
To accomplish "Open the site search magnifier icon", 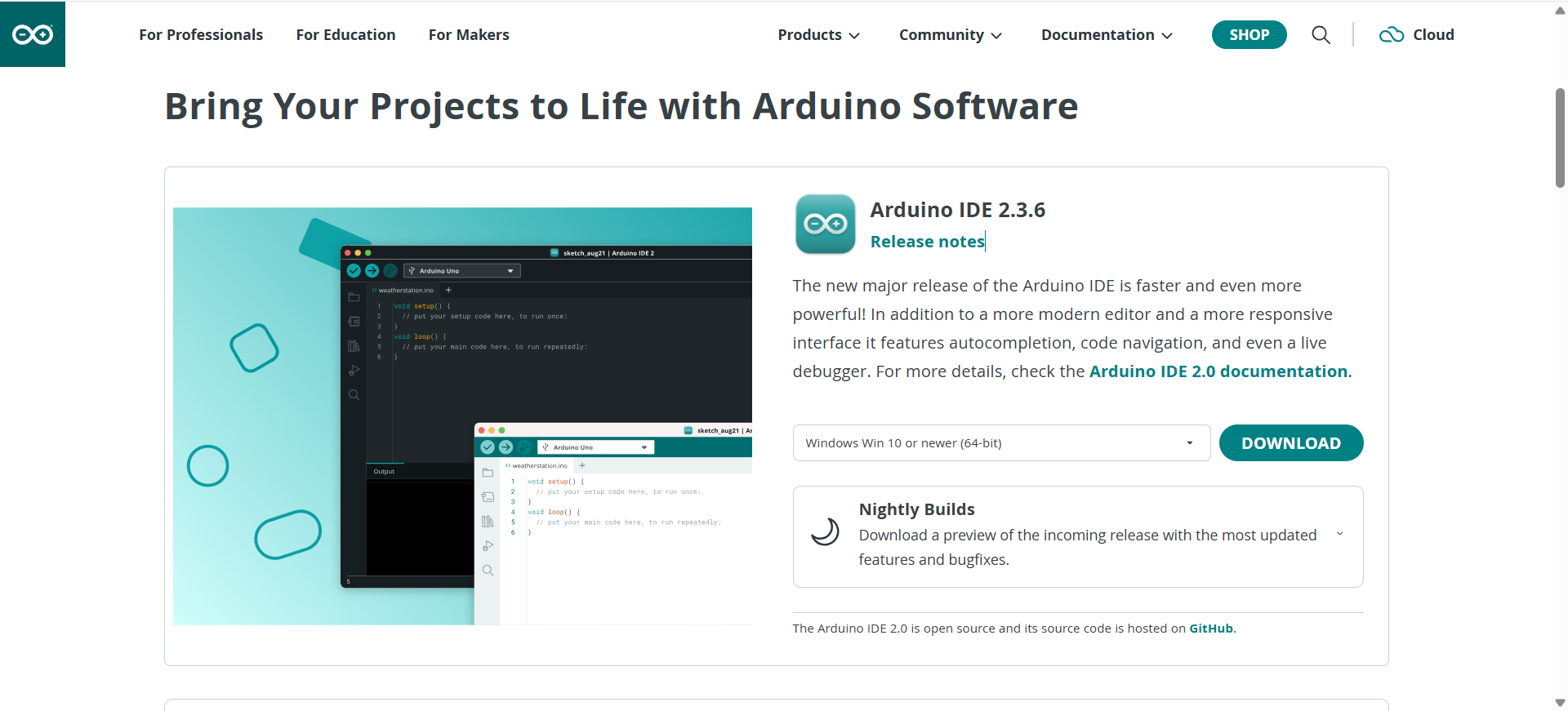I will pyautogui.click(x=1321, y=35).
